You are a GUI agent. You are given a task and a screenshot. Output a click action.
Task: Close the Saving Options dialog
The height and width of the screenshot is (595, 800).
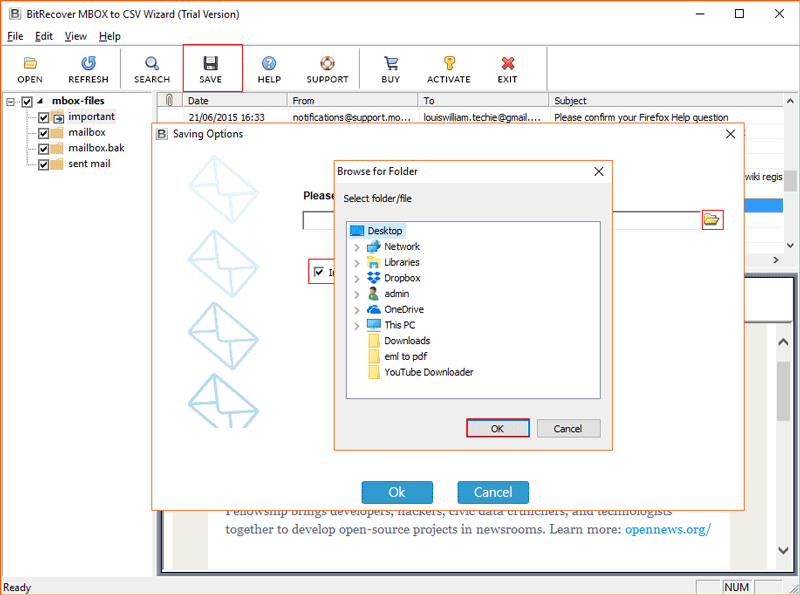[x=731, y=134]
